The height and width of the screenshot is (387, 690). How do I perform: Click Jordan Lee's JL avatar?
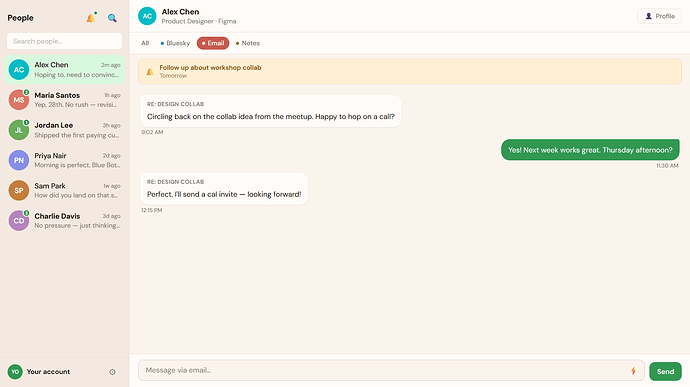pyautogui.click(x=18, y=130)
